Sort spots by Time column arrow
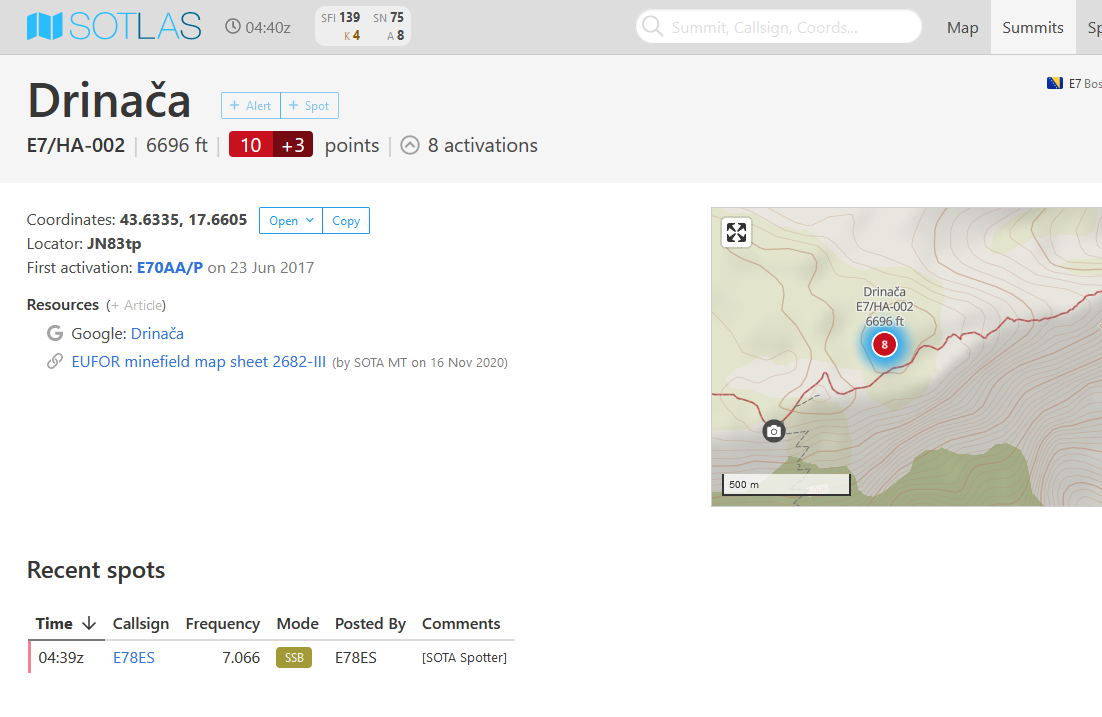 pos(89,624)
